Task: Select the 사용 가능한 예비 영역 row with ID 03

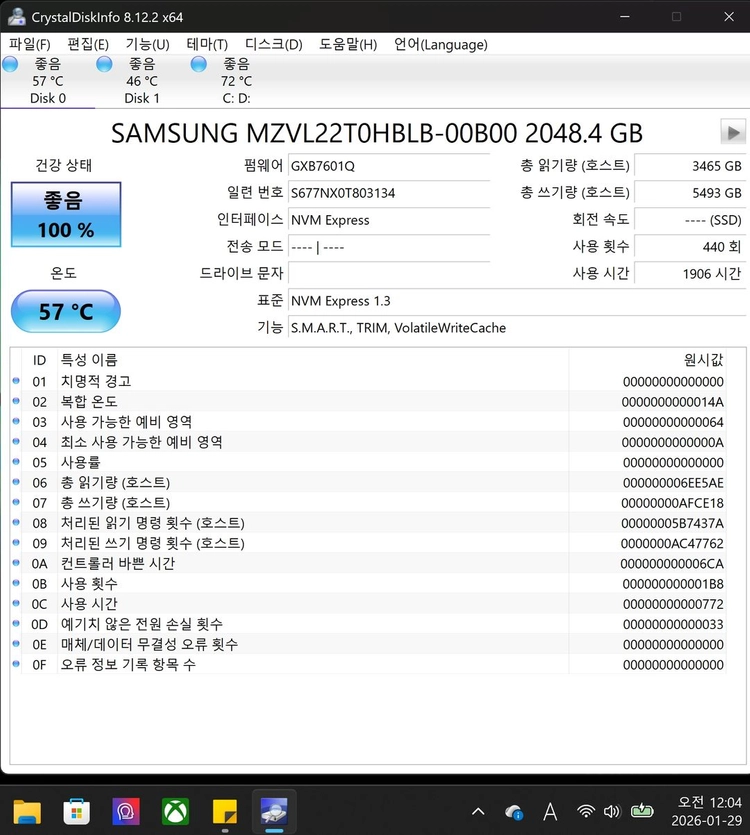Action: (x=368, y=422)
